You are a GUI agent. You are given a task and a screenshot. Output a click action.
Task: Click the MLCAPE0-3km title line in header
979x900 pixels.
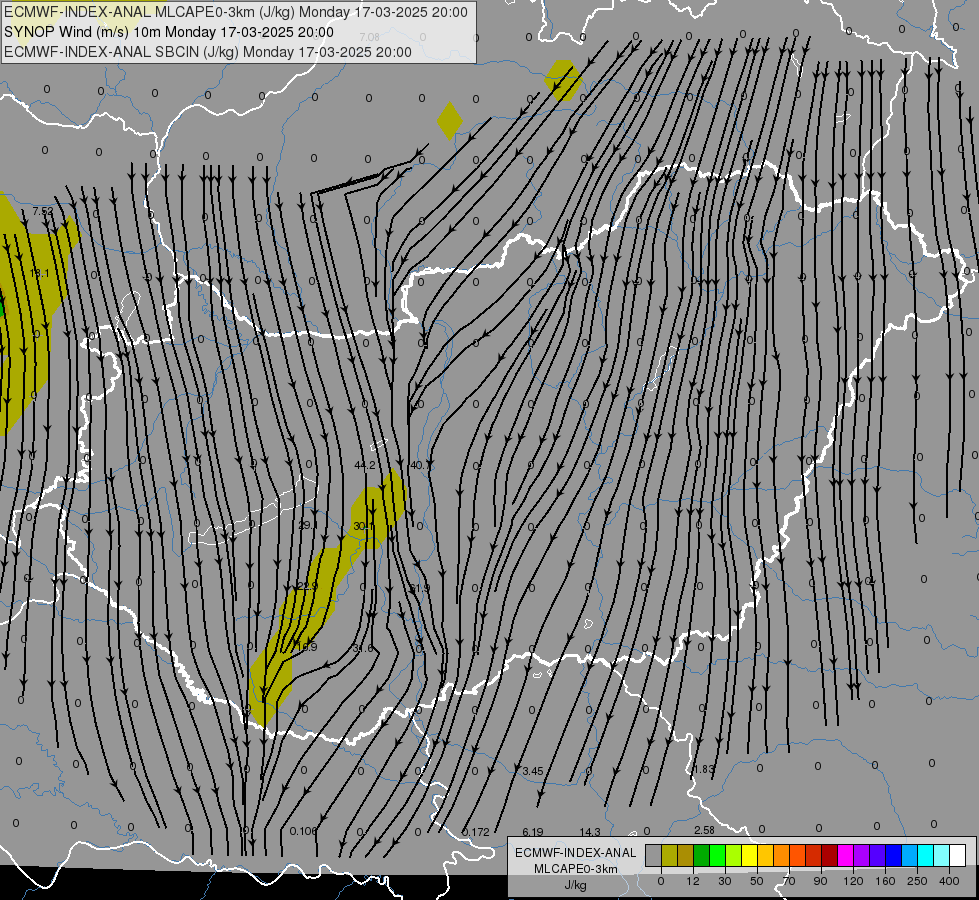pyautogui.click(x=236, y=12)
